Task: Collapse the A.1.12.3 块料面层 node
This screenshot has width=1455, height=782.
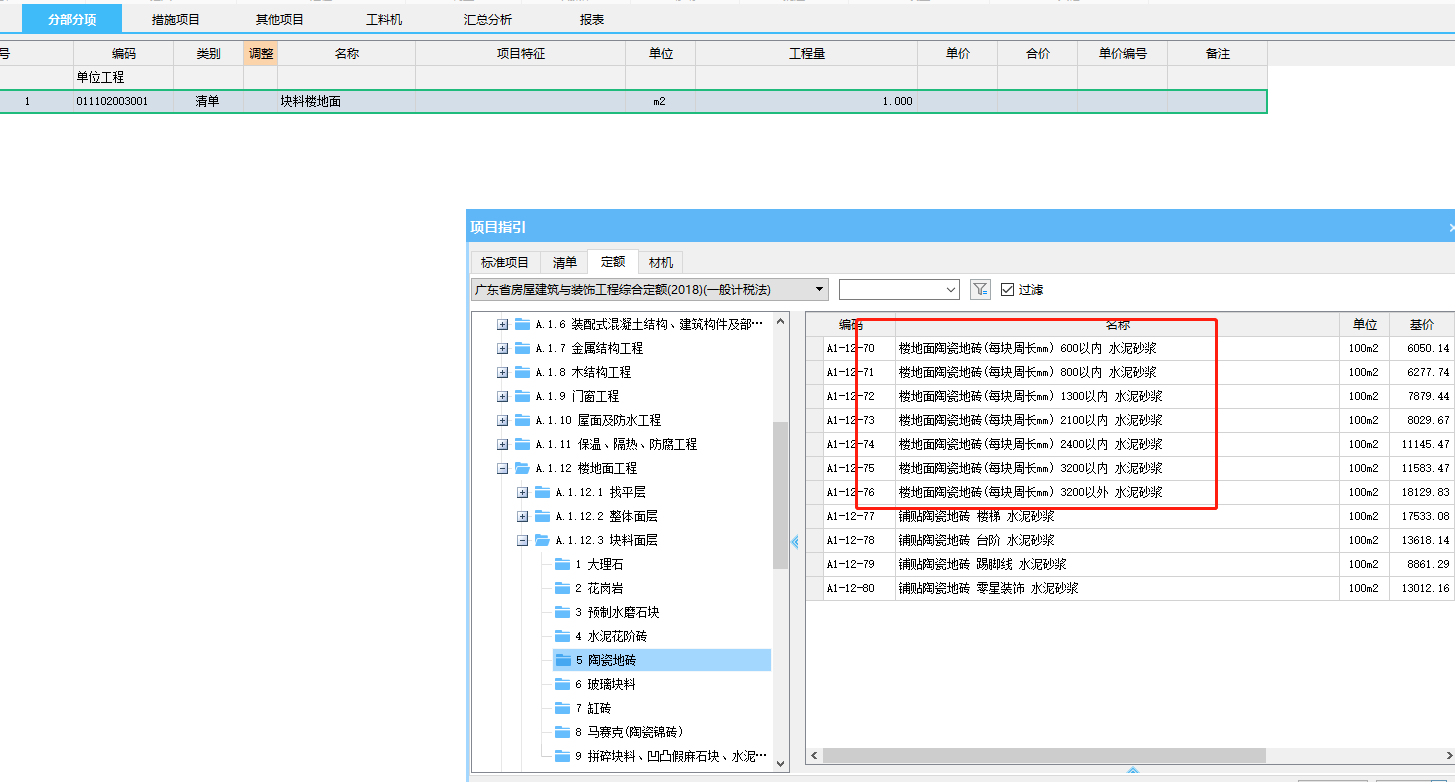Action: coord(523,540)
